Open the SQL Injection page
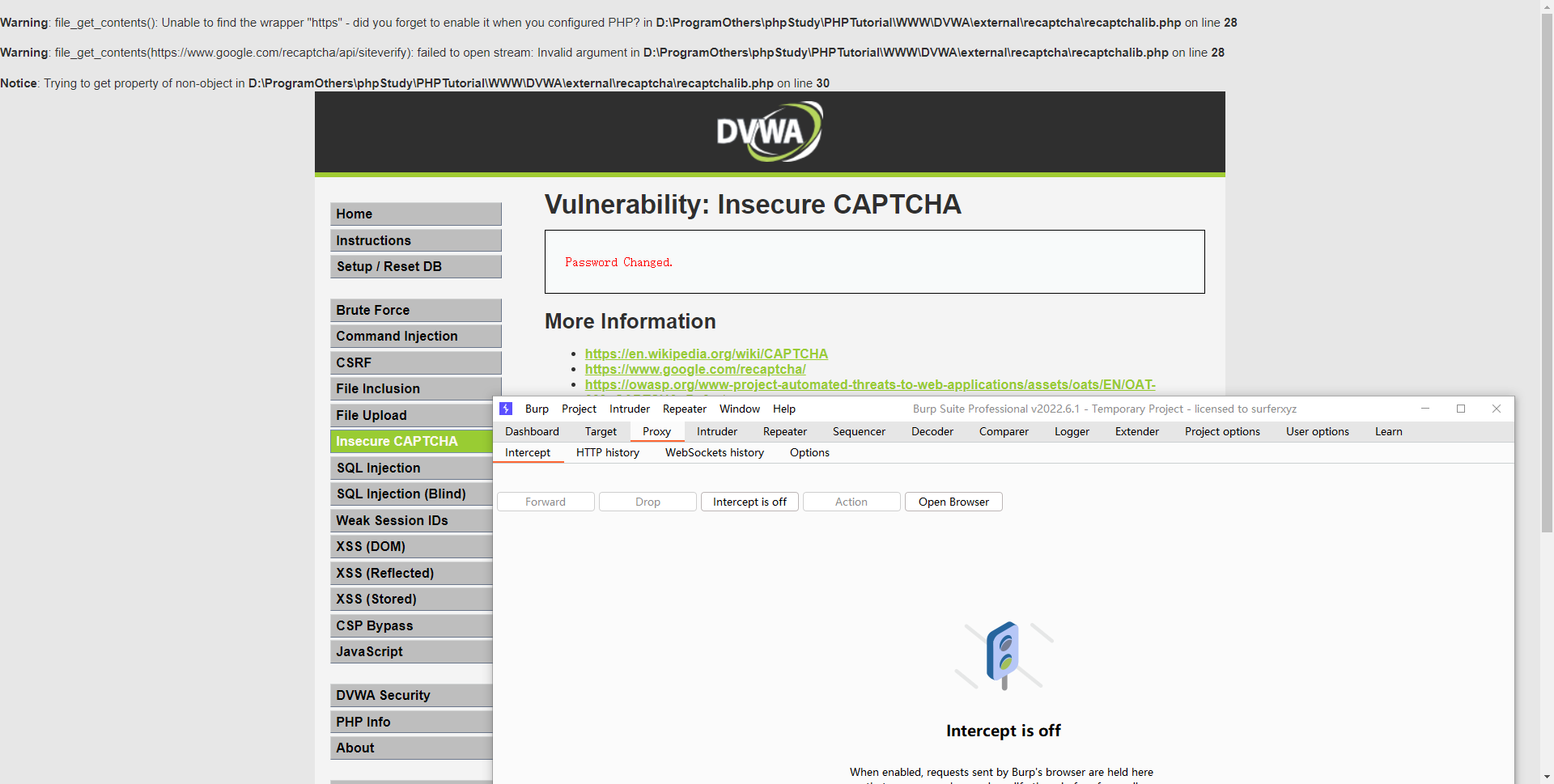The width and height of the screenshot is (1554, 784). coord(411,468)
